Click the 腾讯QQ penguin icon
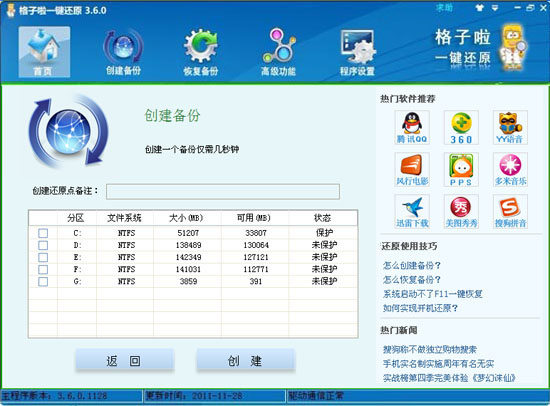Image resolution: width=550 pixels, height=406 pixels. click(412, 127)
